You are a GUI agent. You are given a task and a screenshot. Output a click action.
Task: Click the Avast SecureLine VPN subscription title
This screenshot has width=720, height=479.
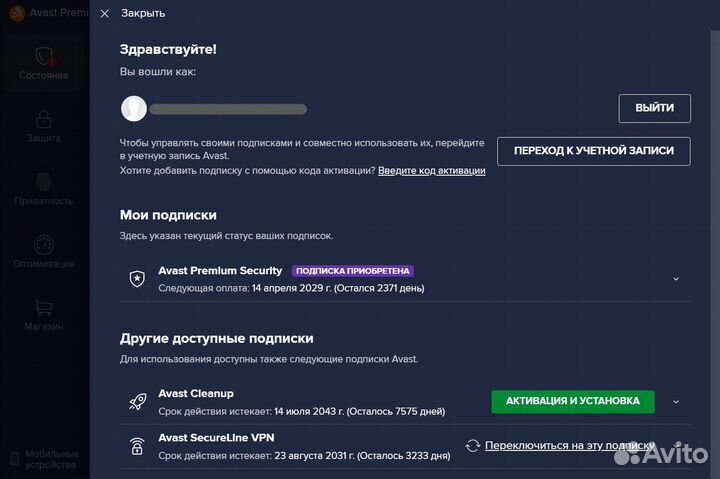[216, 438]
